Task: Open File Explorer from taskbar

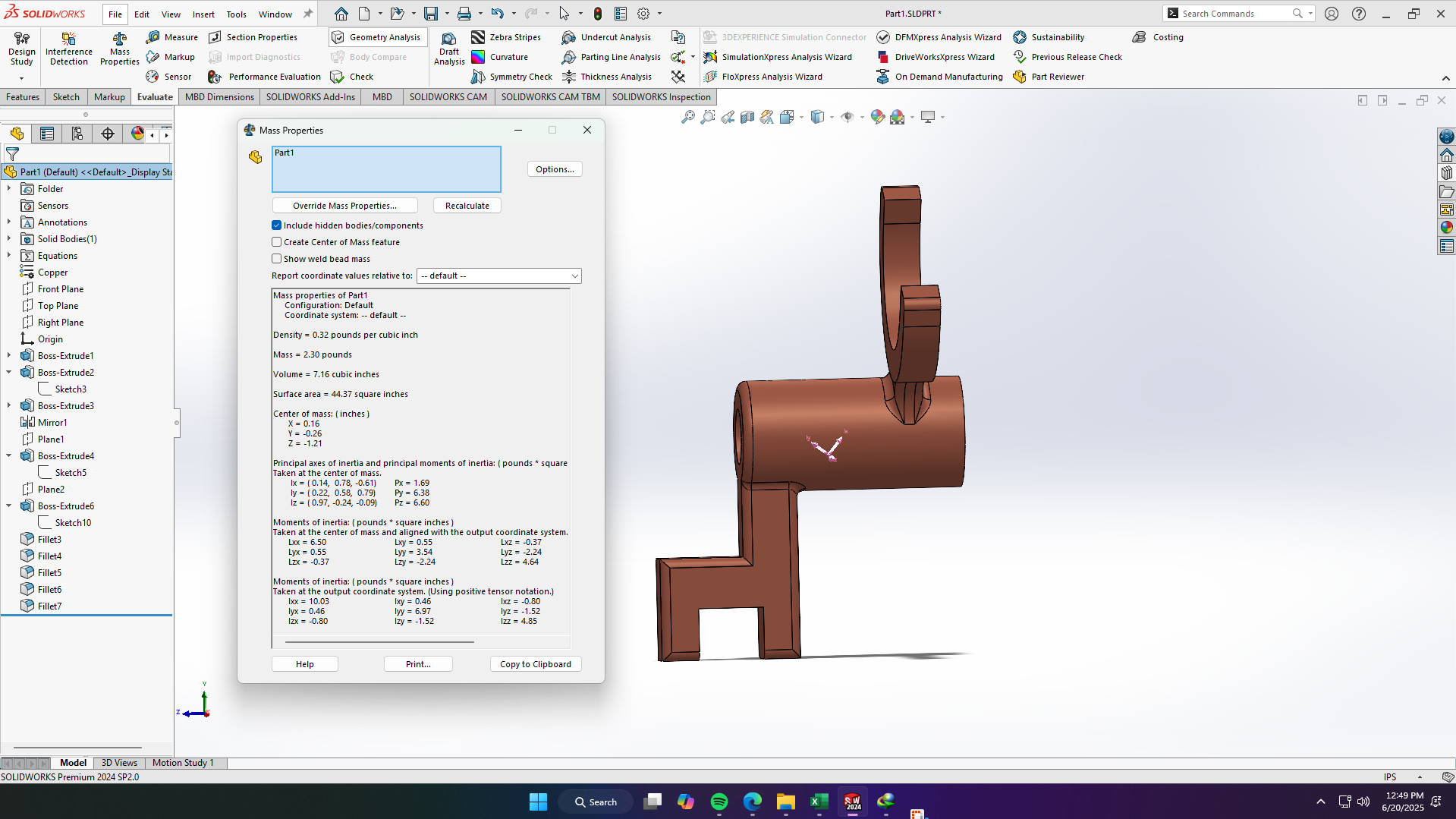Action: pos(785,802)
